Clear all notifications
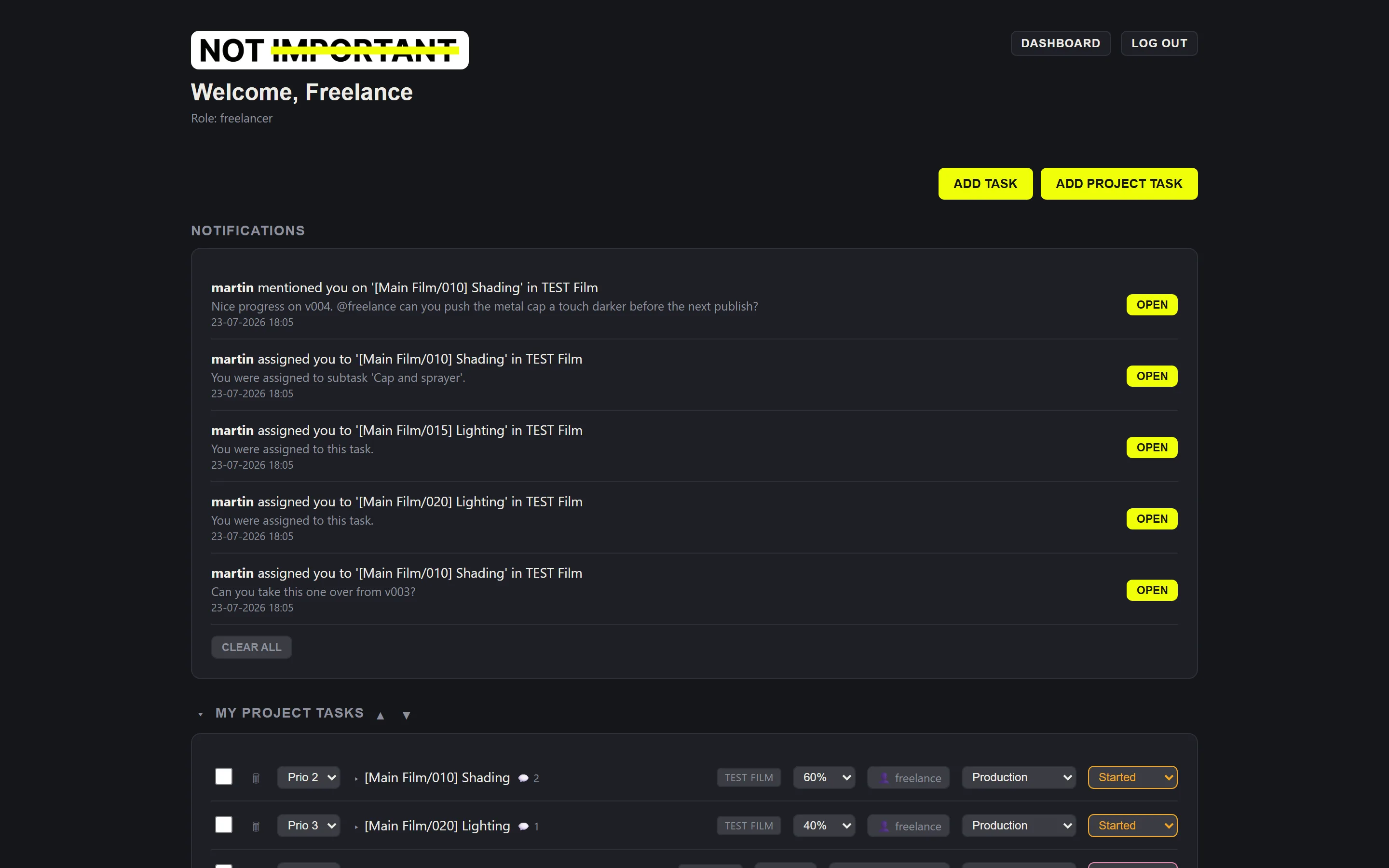 point(251,647)
